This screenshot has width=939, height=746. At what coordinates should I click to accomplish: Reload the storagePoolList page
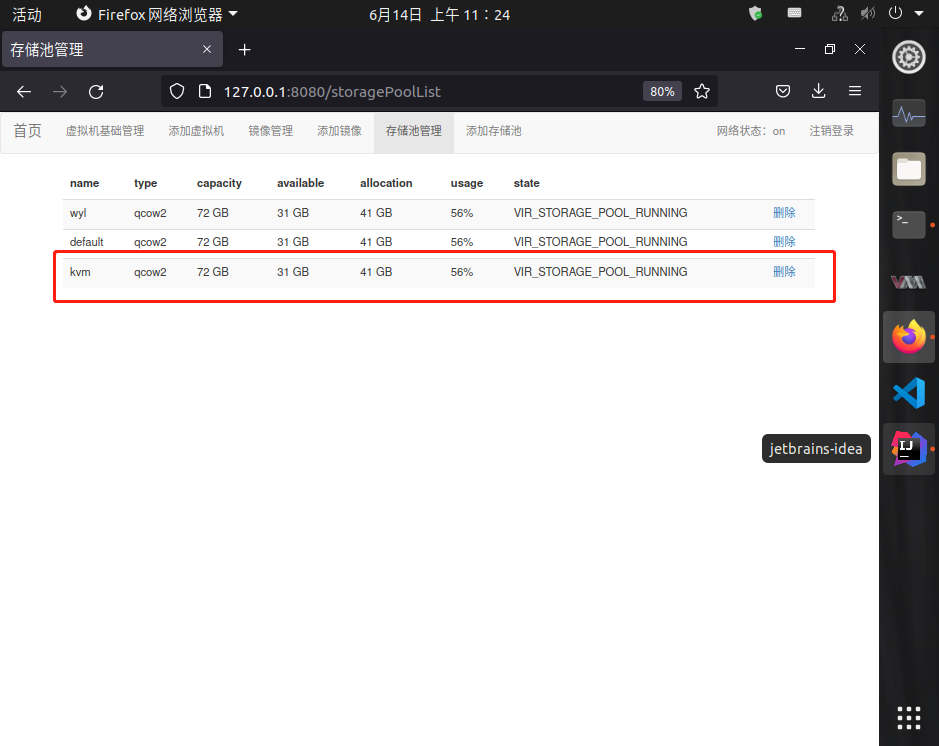pyautogui.click(x=96, y=92)
